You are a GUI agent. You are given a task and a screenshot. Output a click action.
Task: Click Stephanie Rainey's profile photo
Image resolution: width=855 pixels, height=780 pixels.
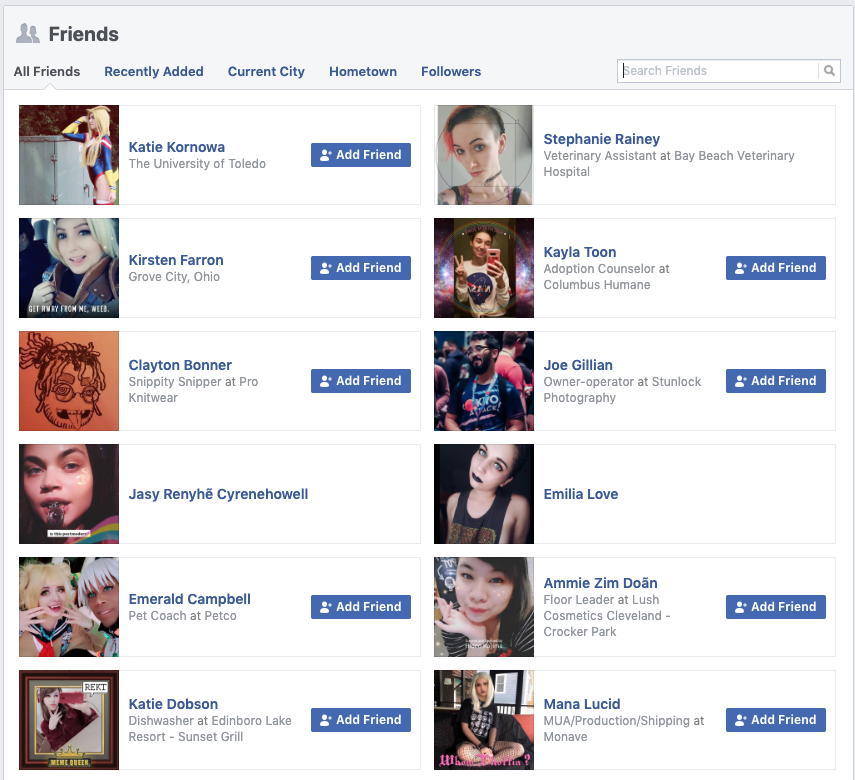click(x=484, y=155)
